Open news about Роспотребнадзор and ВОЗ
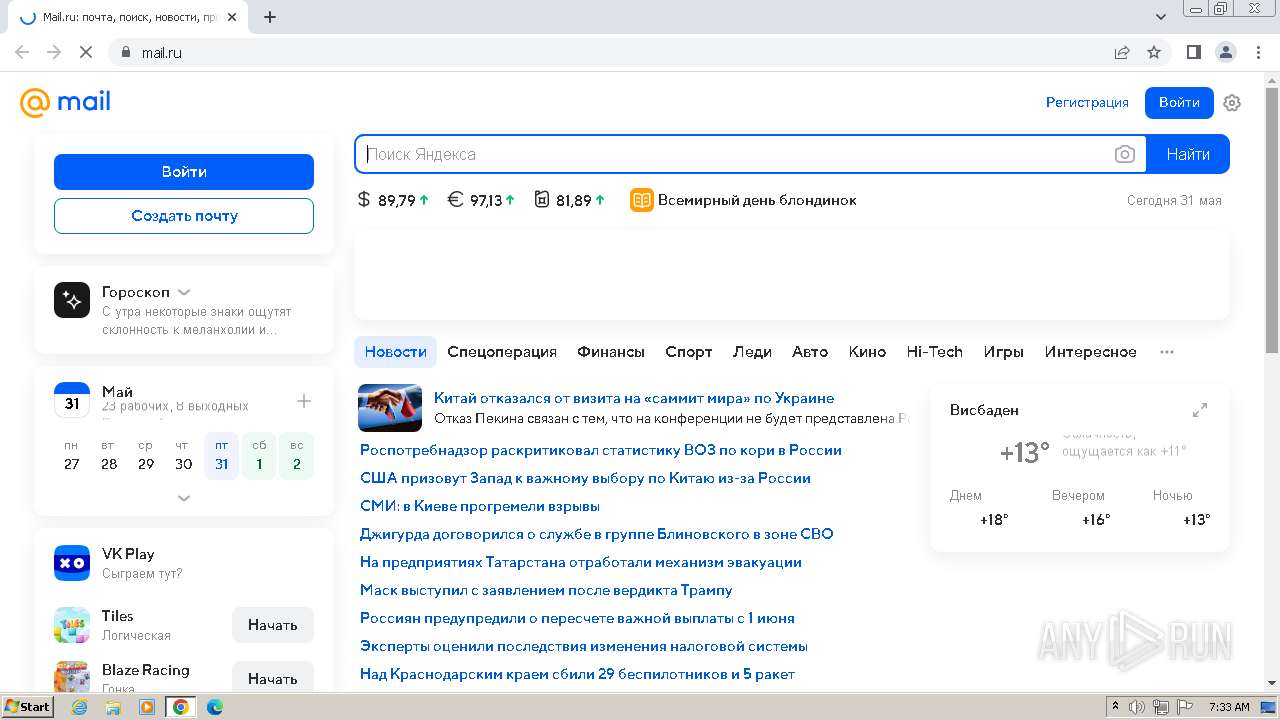The width and height of the screenshot is (1280, 720). pyautogui.click(x=601, y=450)
